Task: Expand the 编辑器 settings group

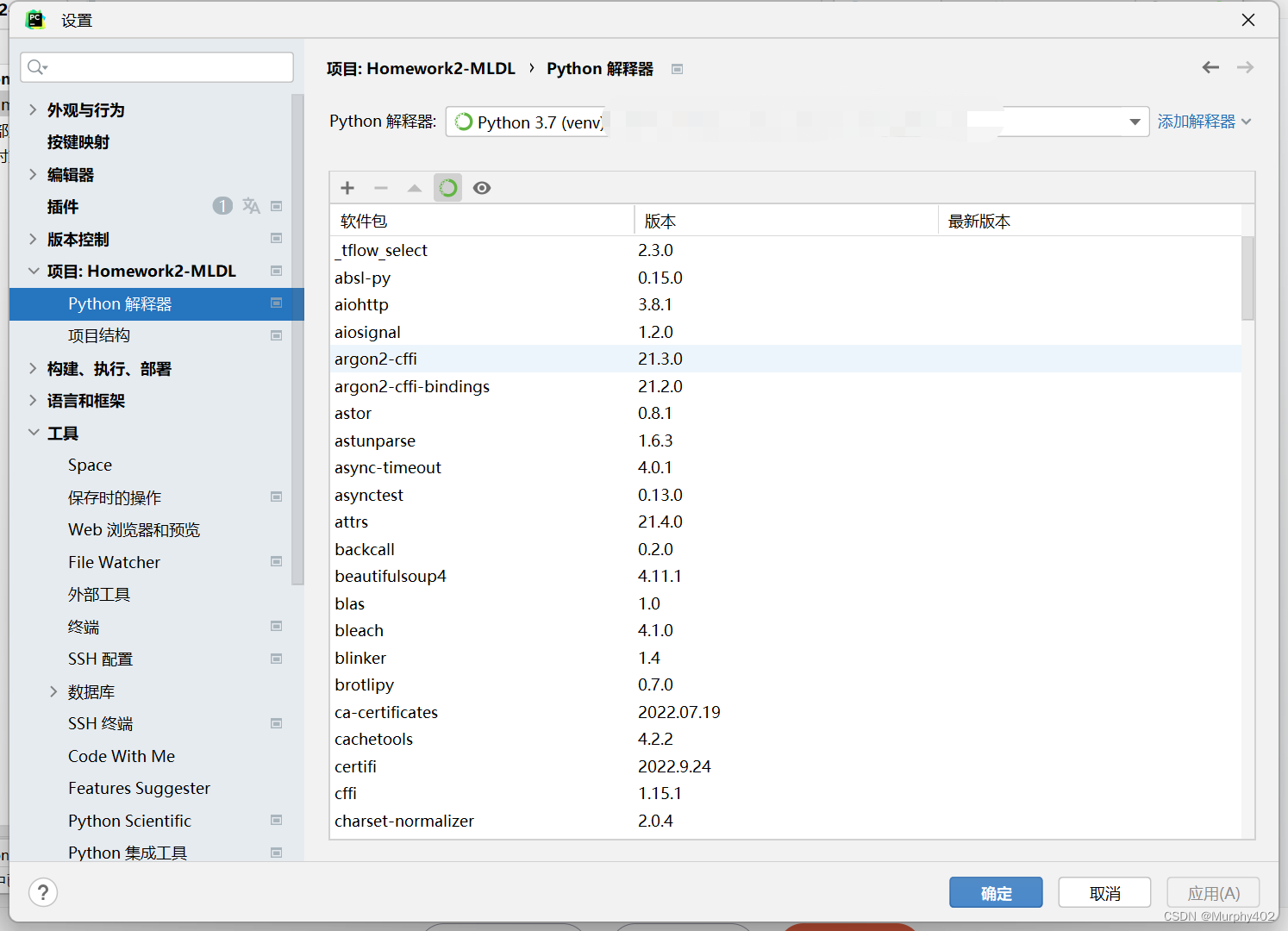Action: (33, 174)
